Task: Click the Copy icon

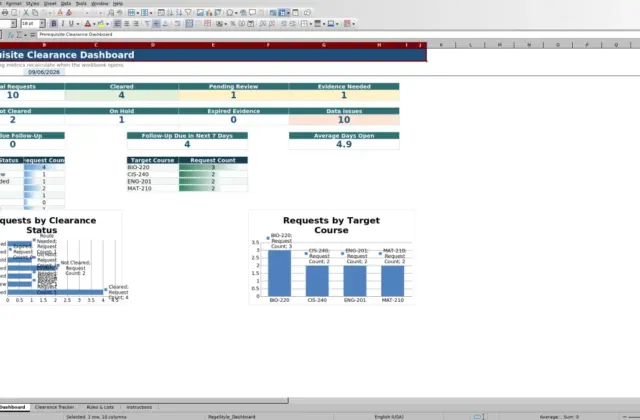Action: [x=35, y=13]
